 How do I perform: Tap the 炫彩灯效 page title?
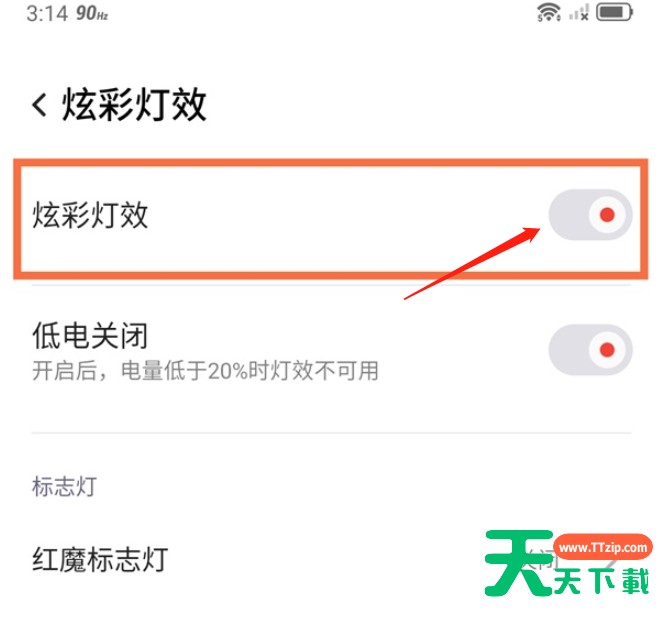134,105
